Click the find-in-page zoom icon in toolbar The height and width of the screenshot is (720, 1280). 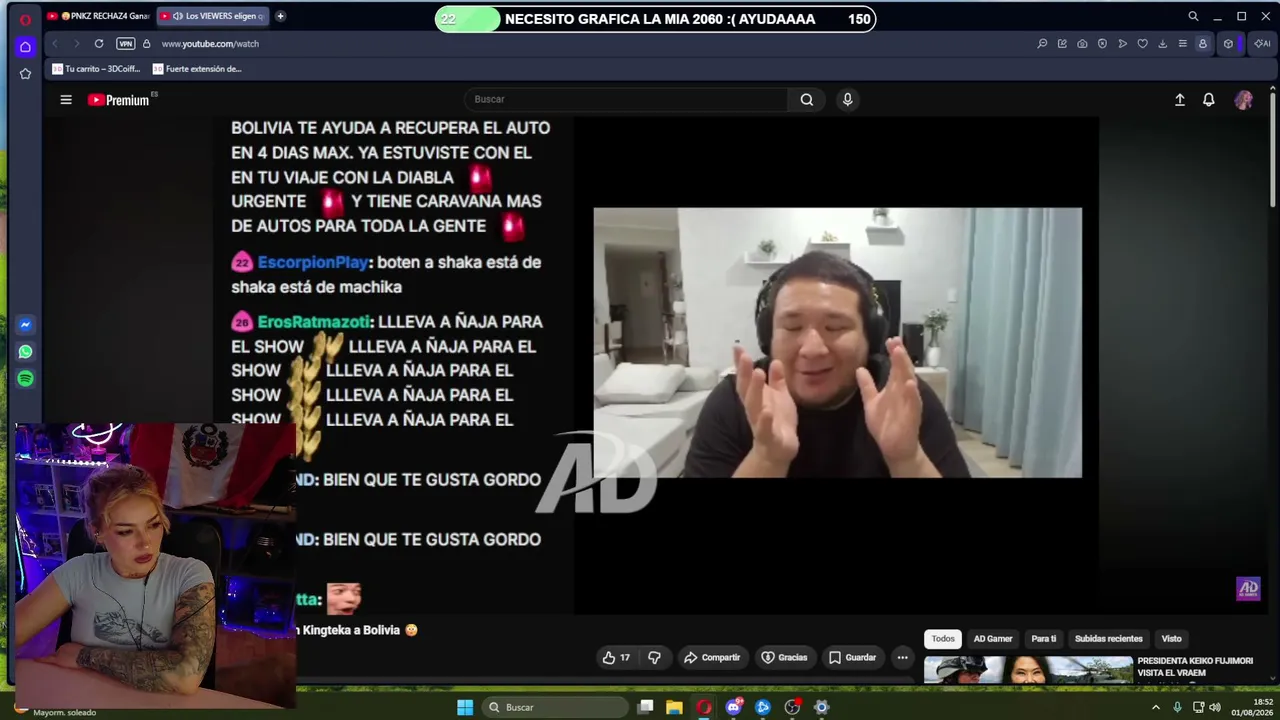click(x=1042, y=44)
